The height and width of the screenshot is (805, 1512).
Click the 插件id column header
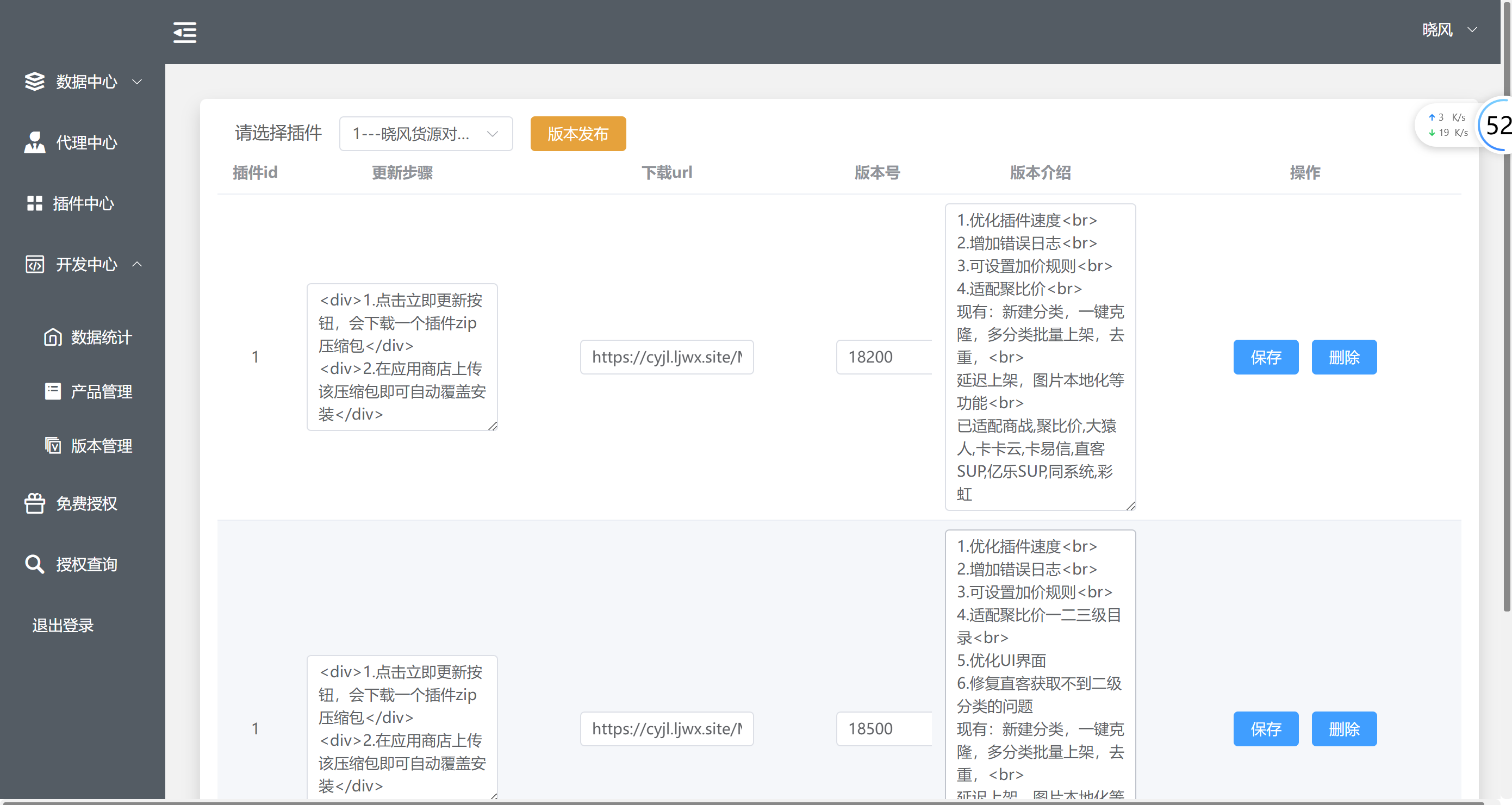click(x=255, y=172)
